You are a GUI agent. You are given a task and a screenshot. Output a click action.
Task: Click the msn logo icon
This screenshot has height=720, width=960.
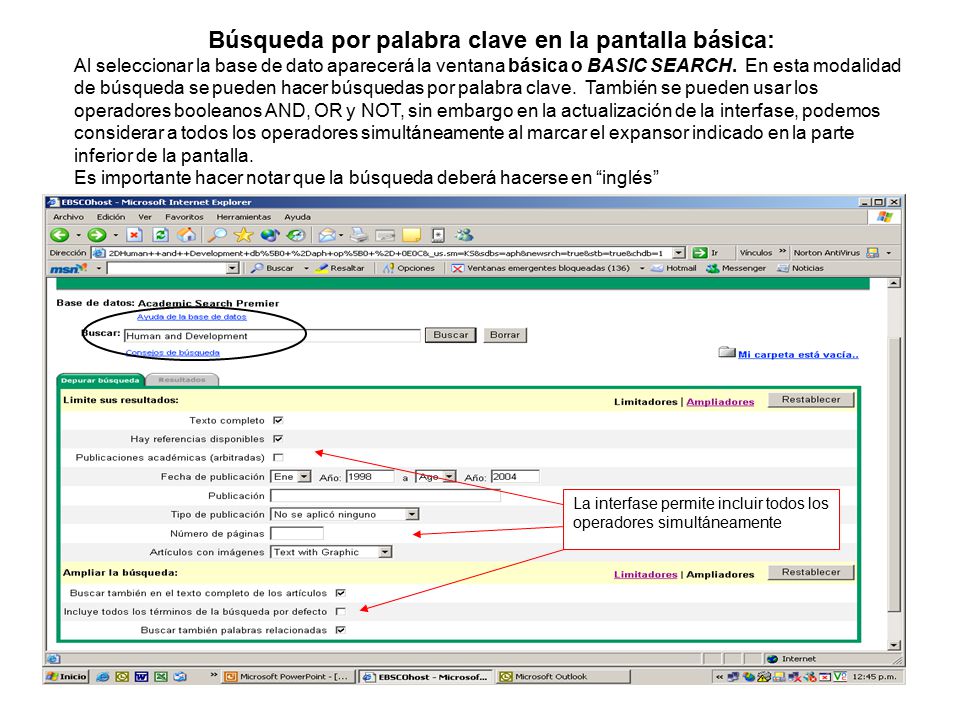coord(68,268)
